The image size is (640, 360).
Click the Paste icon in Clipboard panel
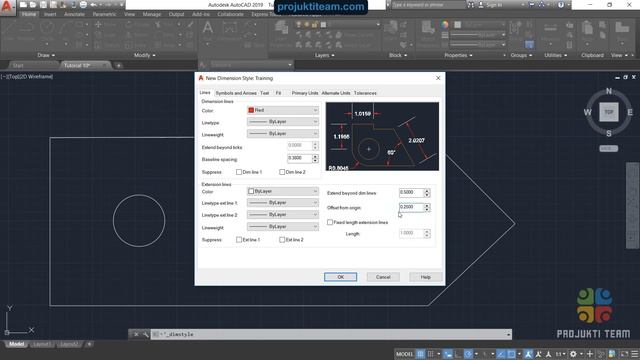tap(587, 28)
